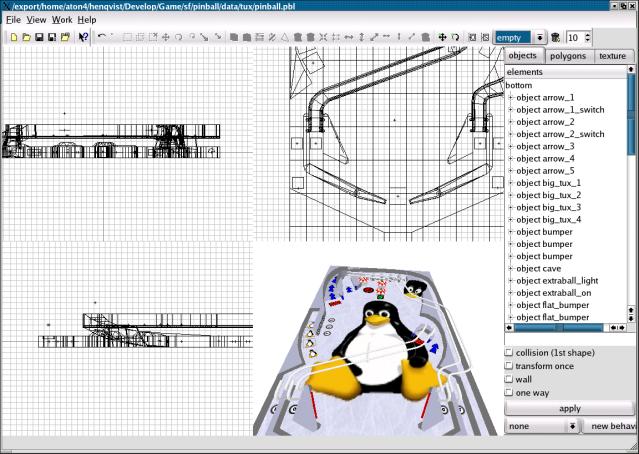Click the grid icon left of the empty dropdown
Viewport: 639px width, 454px height.
pyautogui.click(x=485, y=37)
